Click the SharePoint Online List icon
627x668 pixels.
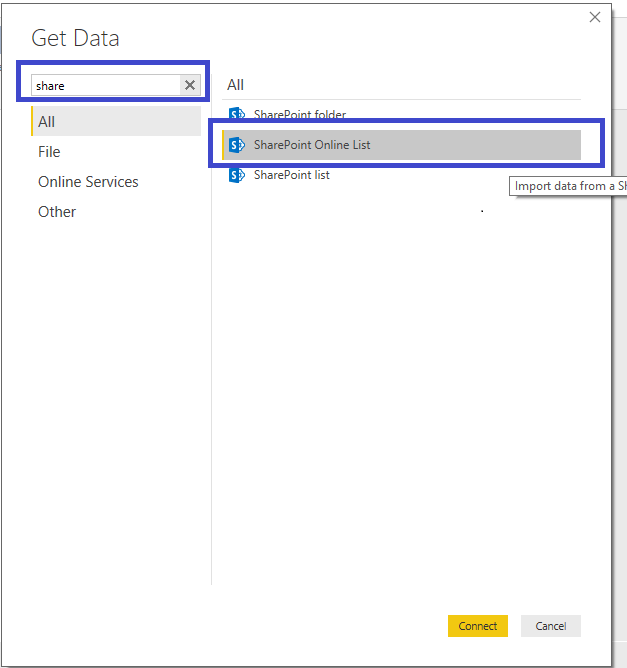[237, 145]
